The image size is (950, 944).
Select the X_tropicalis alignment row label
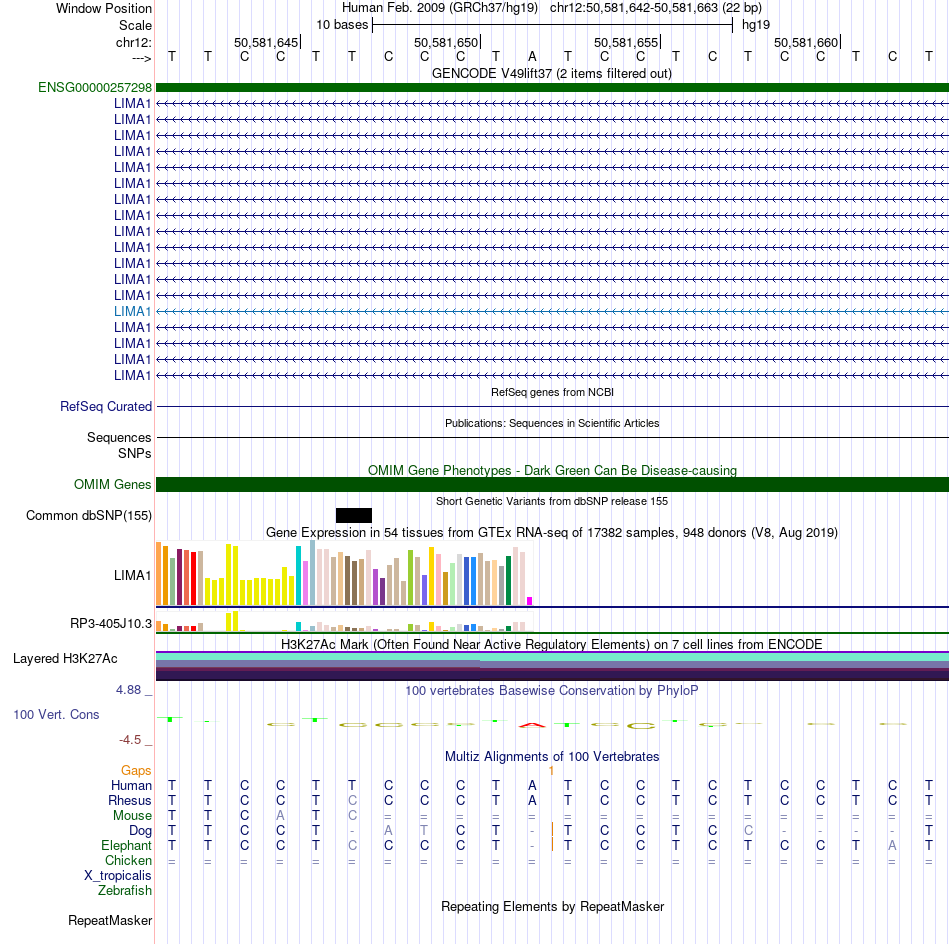click(x=118, y=876)
